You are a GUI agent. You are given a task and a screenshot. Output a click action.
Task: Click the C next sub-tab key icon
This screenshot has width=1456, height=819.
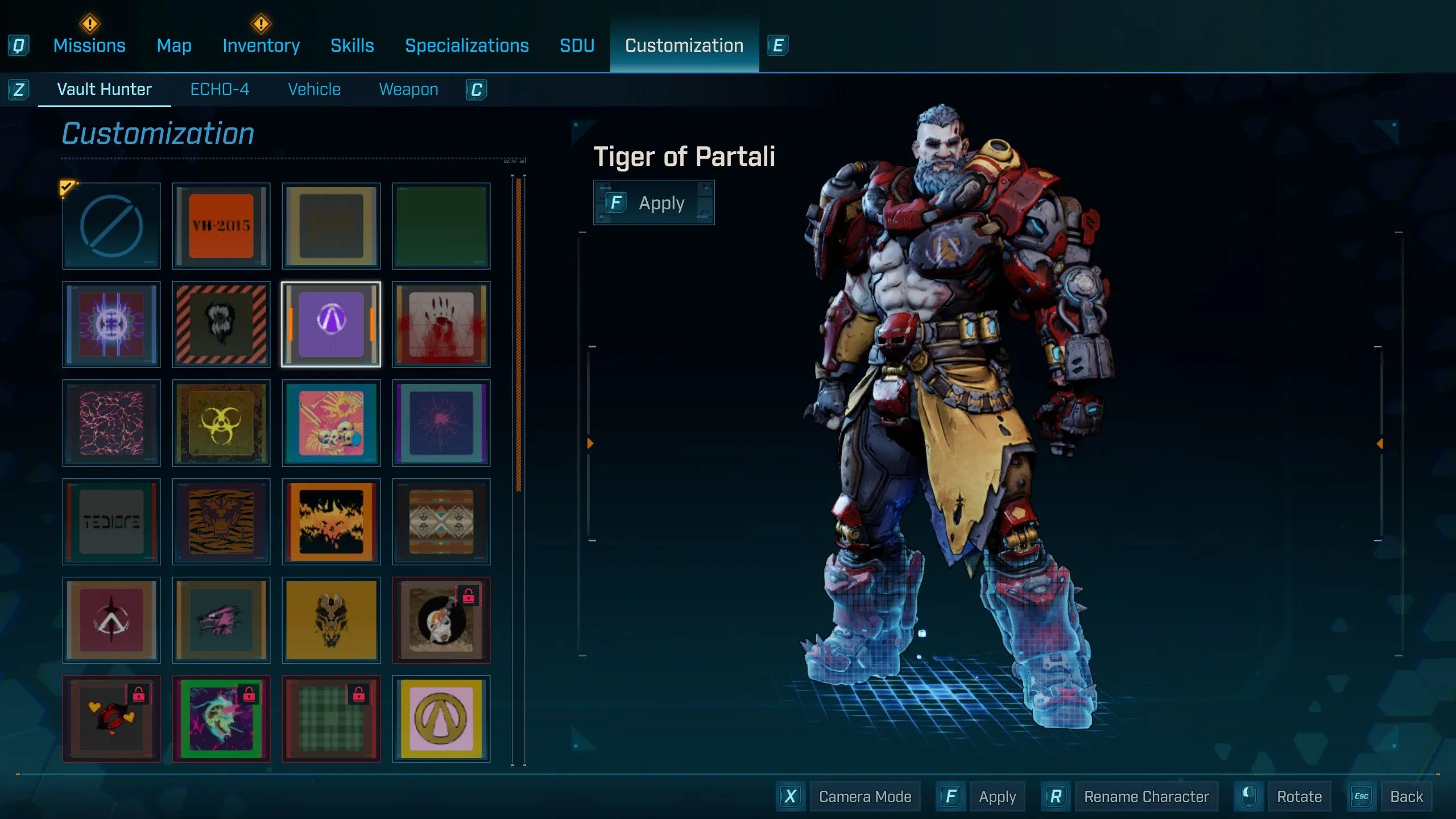[x=476, y=89]
